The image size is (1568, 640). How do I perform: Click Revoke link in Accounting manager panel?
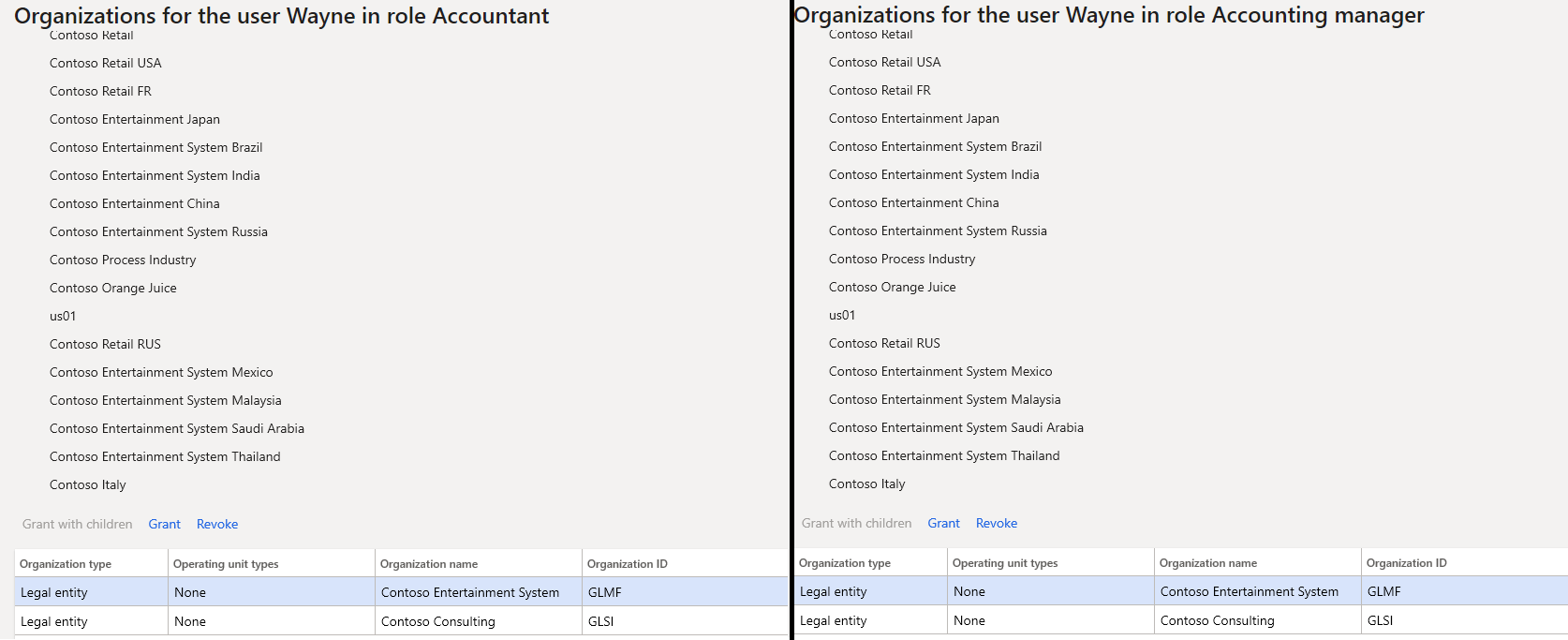[x=997, y=523]
